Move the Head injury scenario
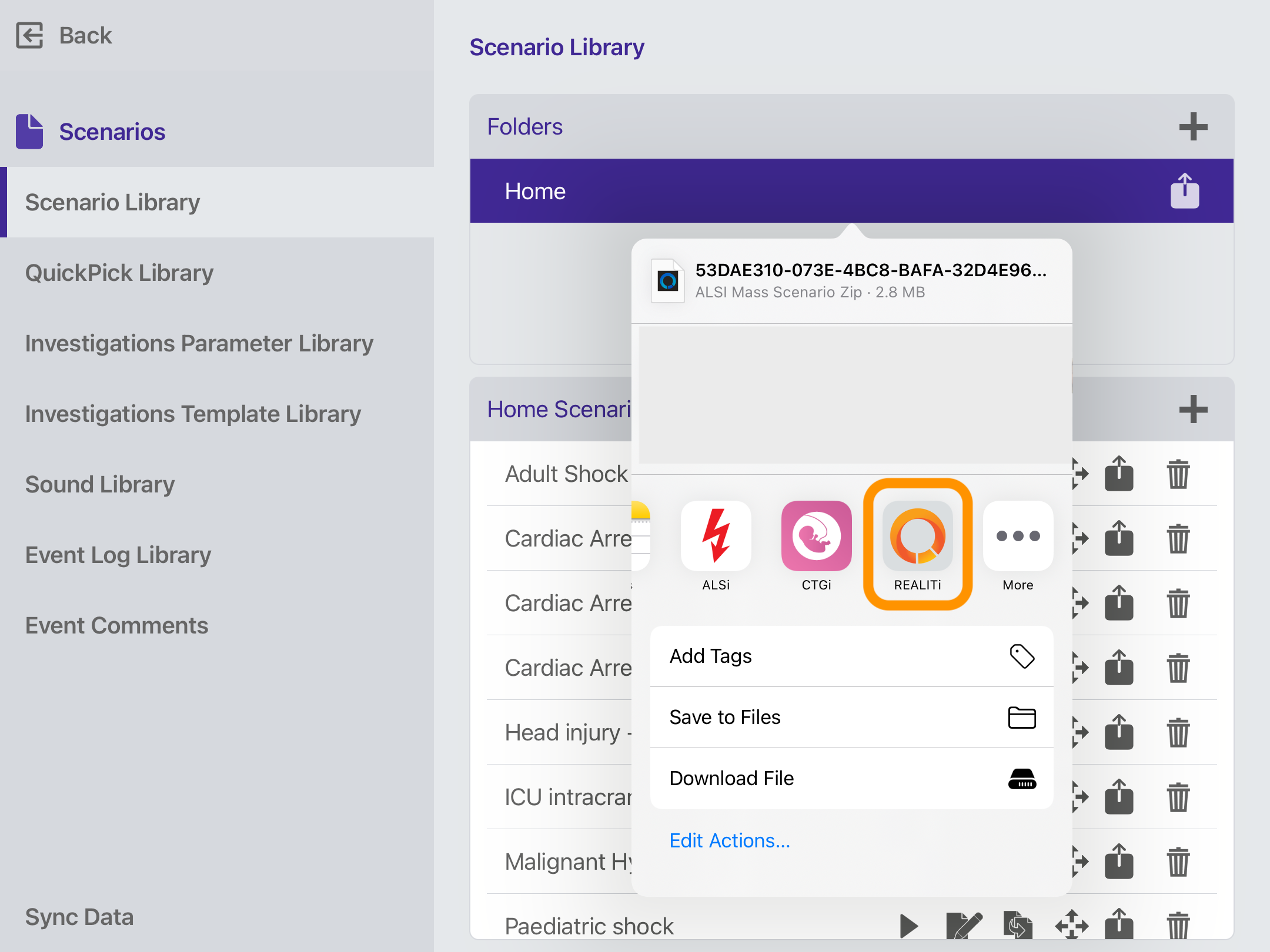Screen dimensions: 1270x952 coord(1081,732)
